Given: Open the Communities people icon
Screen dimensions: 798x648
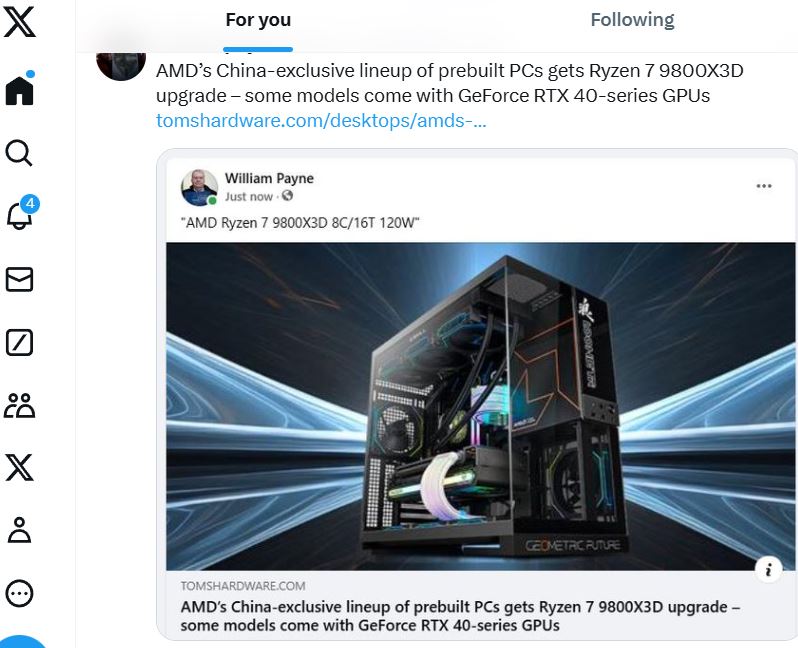Looking at the screenshot, I should [x=19, y=405].
